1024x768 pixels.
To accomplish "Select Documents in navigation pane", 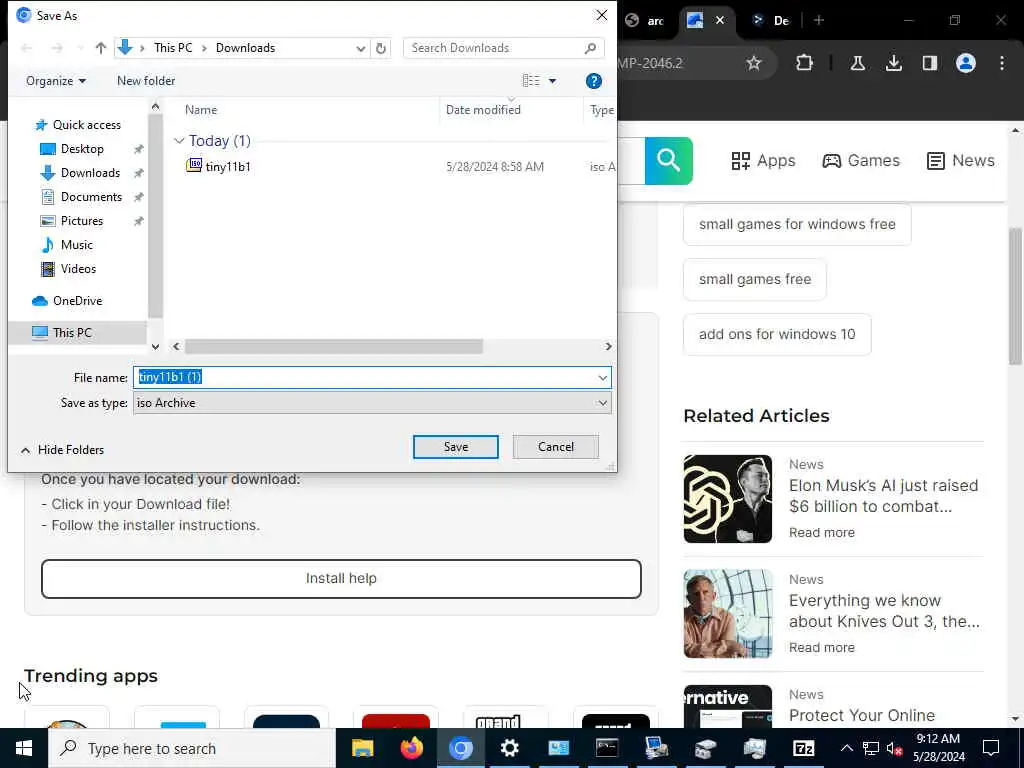I will (x=91, y=197).
